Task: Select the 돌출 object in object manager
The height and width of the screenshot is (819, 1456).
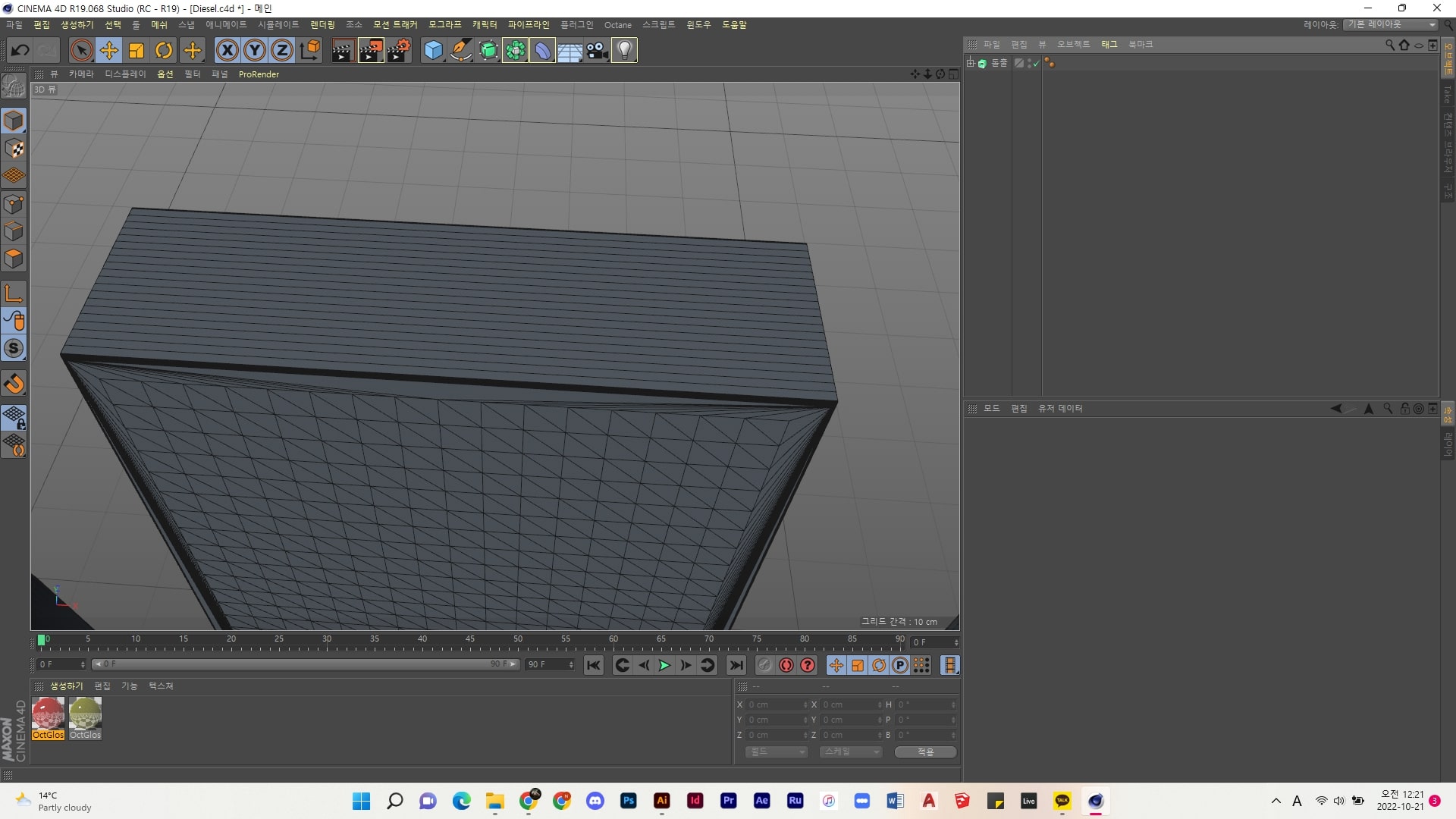Action: click(999, 63)
